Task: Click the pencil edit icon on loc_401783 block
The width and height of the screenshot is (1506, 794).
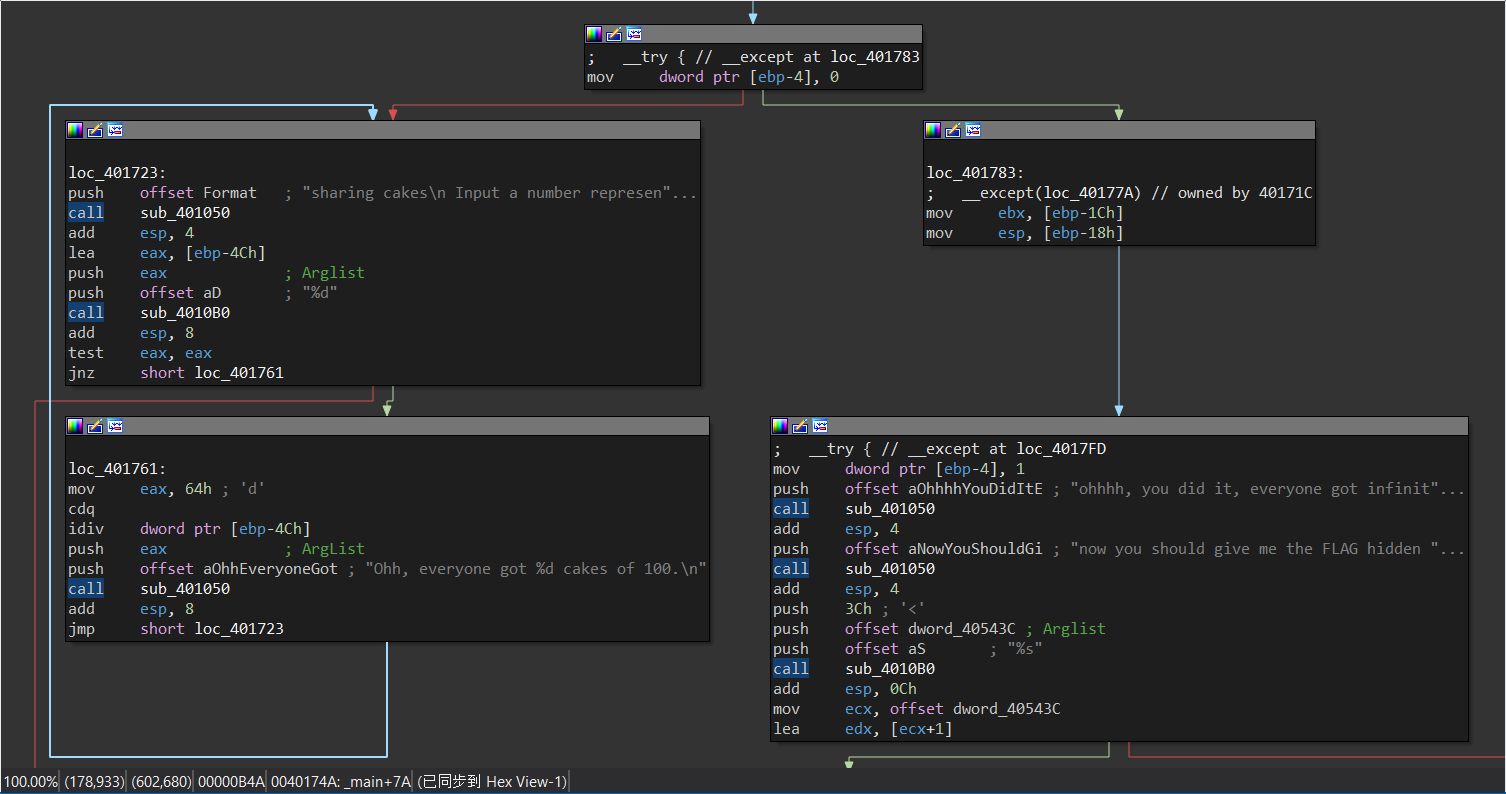Action: (953, 130)
